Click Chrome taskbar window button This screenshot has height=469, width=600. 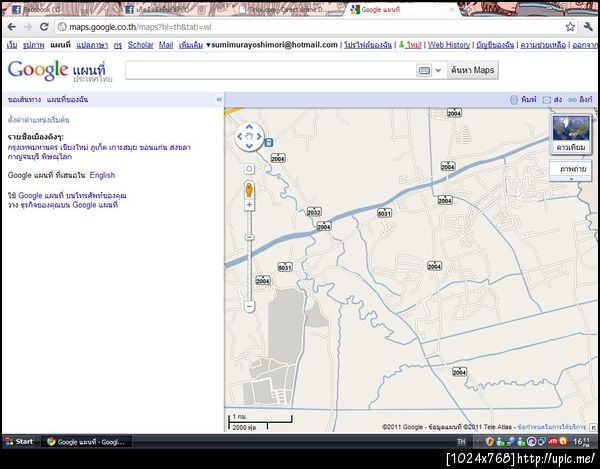[x=86, y=442]
